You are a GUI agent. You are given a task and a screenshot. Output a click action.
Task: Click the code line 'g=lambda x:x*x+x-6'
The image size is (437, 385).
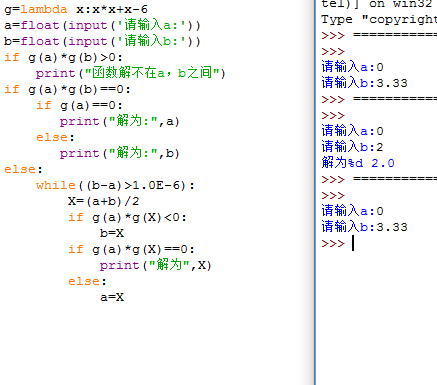tap(76, 9)
